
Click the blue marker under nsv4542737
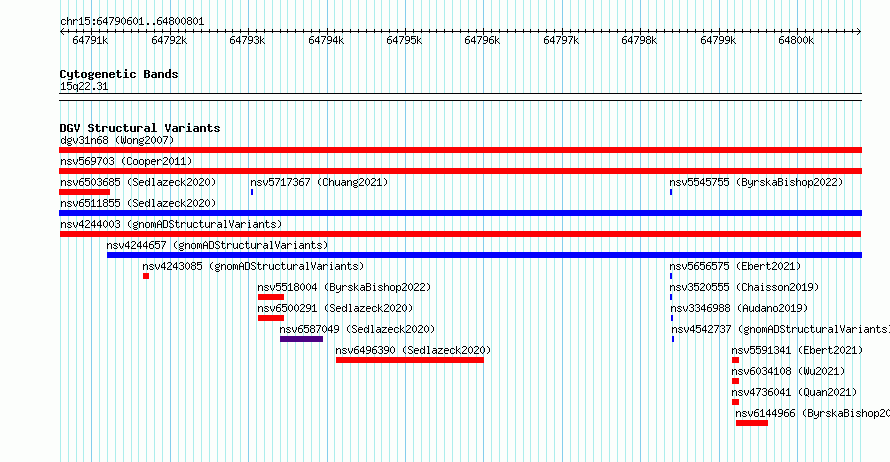[673, 339]
